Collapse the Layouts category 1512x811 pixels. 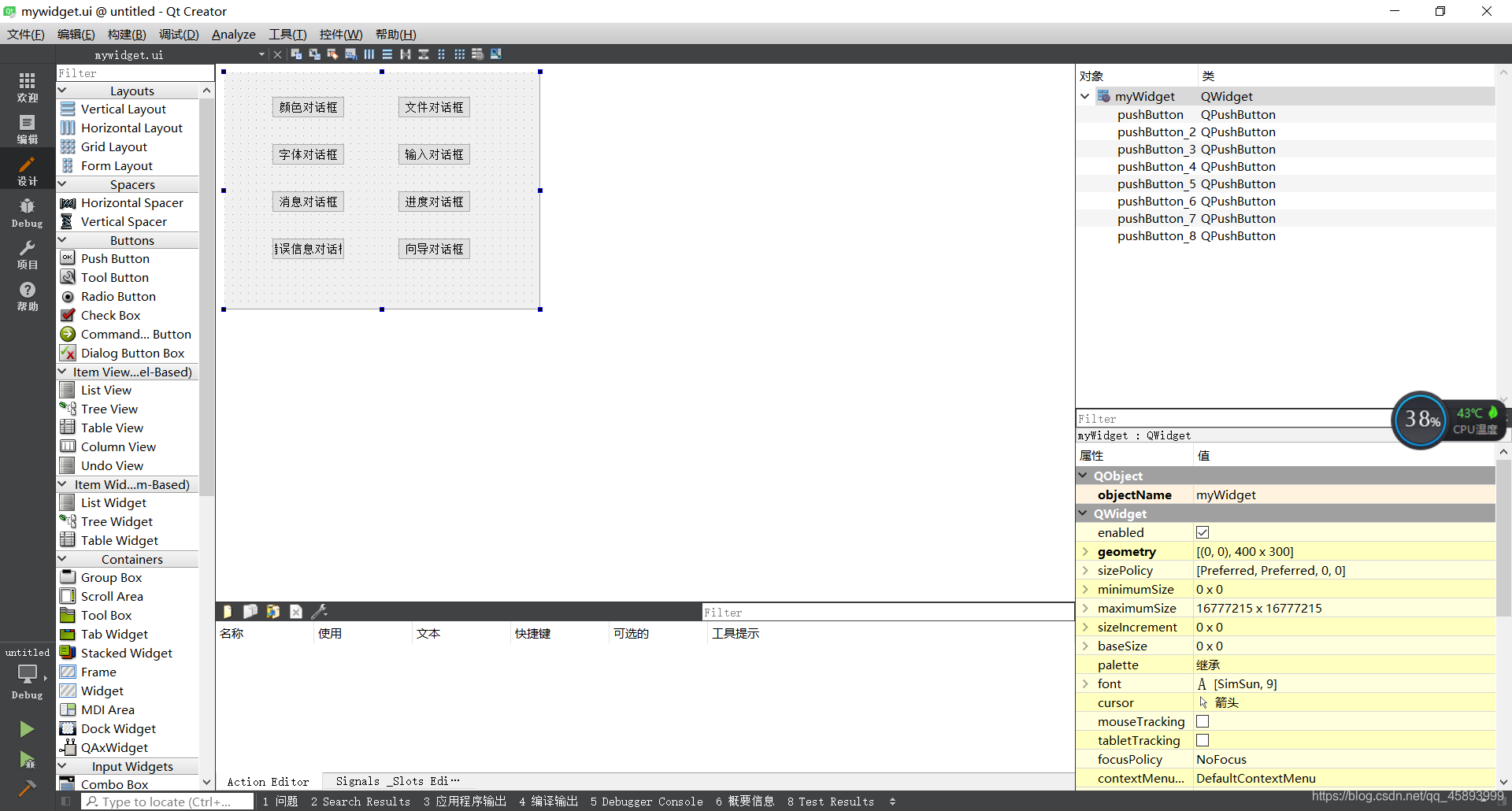pyautogui.click(x=62, y=91)
